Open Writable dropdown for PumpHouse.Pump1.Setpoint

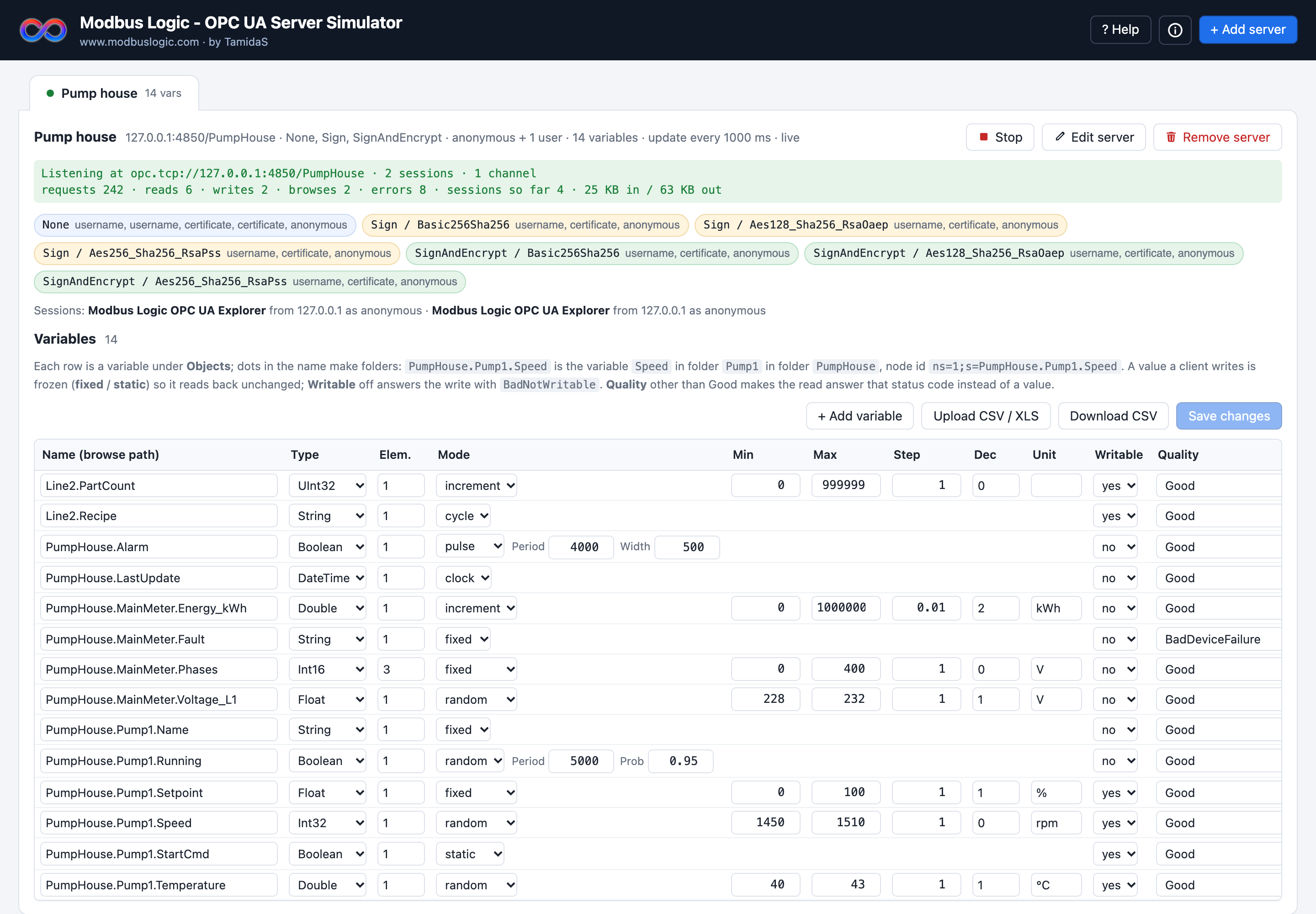tap(1115, 792)
